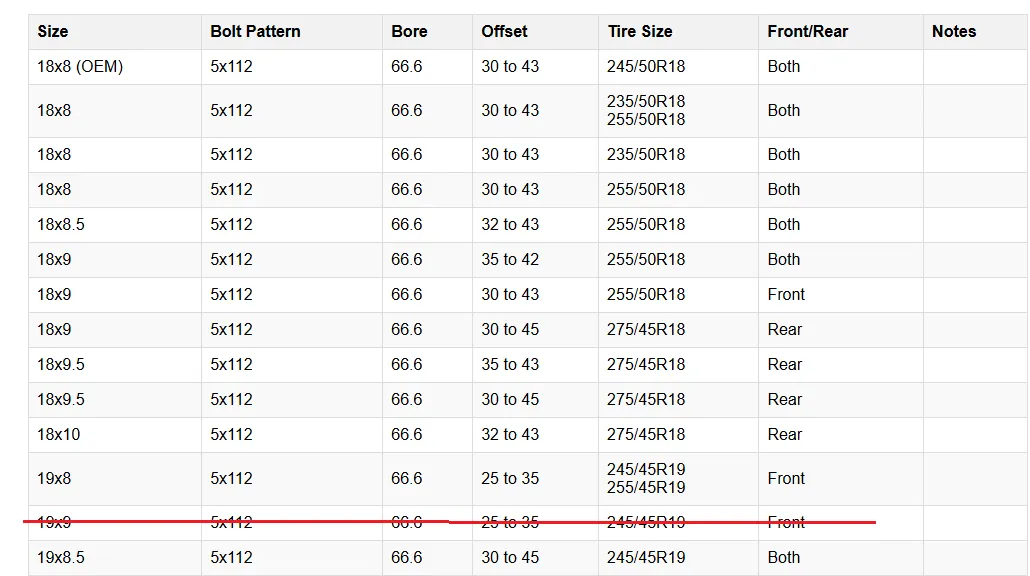Select the 32 to 43 offset in 18x8.5 row

(x=510, y=224)
